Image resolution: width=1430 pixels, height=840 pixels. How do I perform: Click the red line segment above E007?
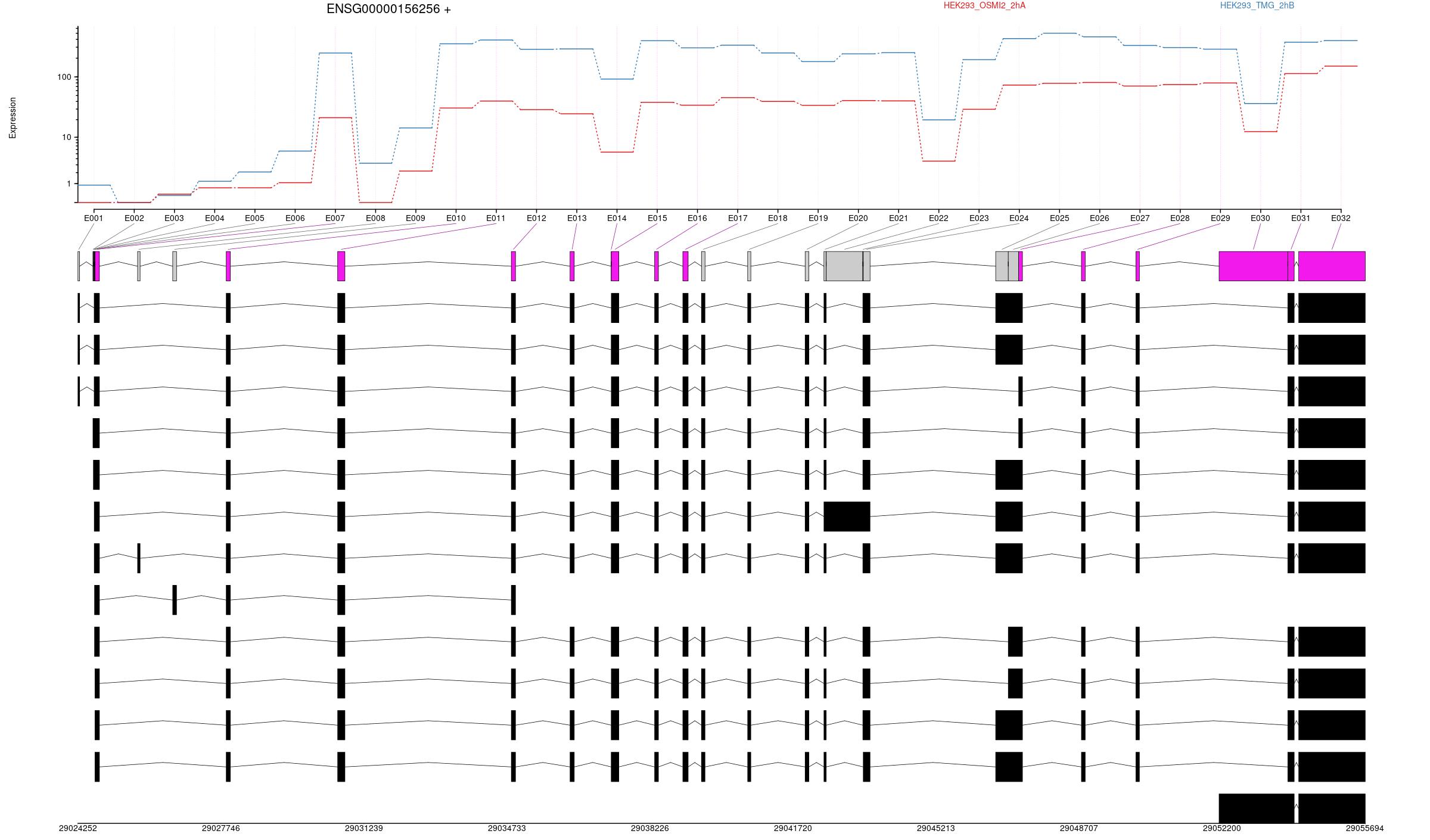[335, 118]
